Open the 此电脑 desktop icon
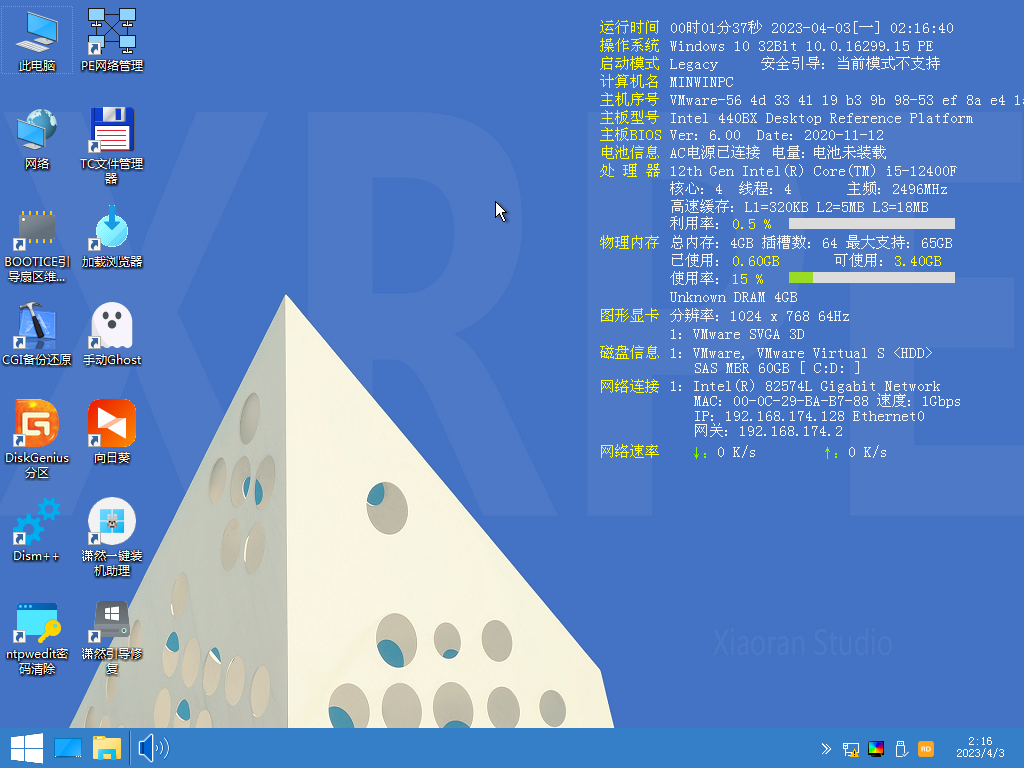The height and width of the screenshot is (768, 1024). [37, 35]
